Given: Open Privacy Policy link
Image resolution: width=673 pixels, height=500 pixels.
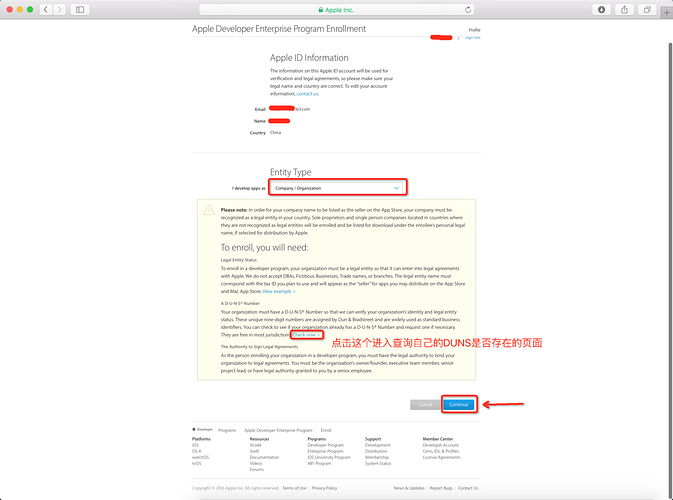Looking at the screenshot, I should [324, 488].
